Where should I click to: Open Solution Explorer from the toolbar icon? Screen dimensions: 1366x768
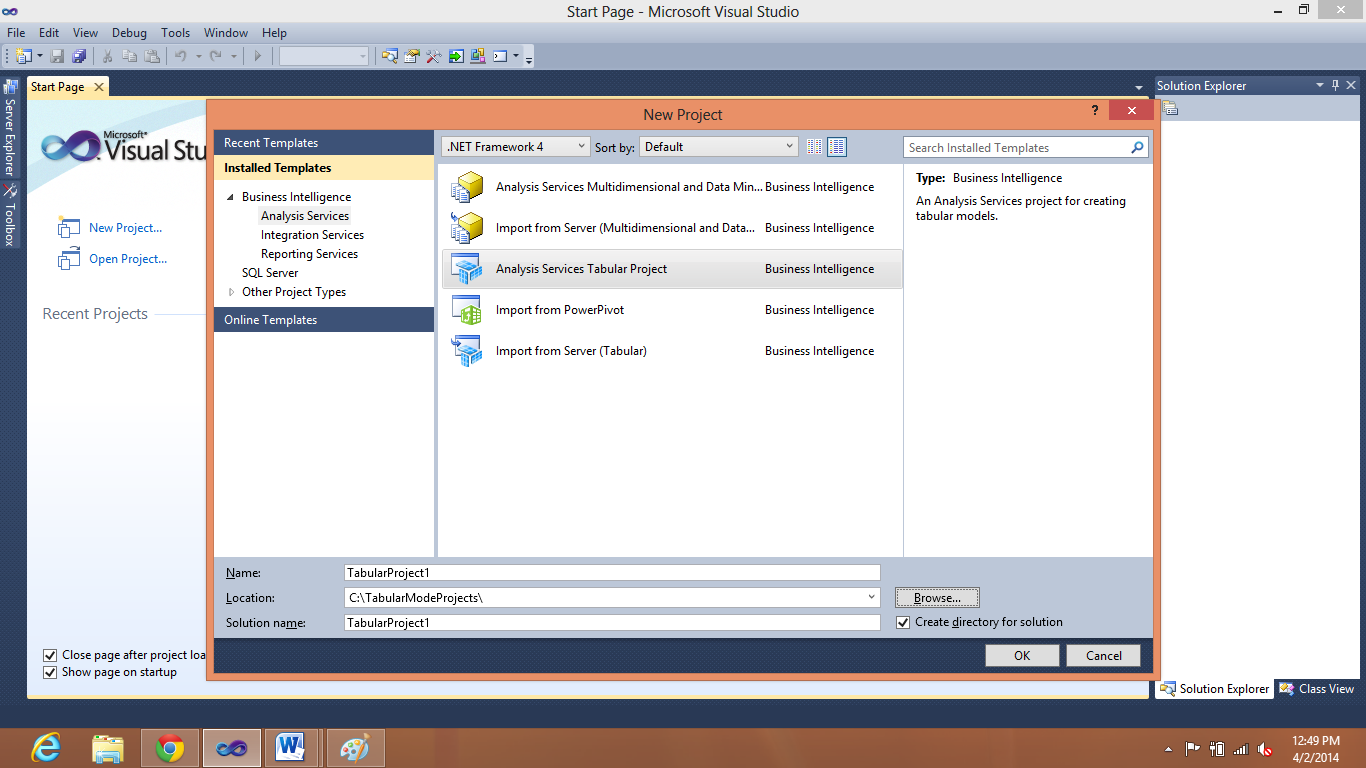tap(390, 56)
